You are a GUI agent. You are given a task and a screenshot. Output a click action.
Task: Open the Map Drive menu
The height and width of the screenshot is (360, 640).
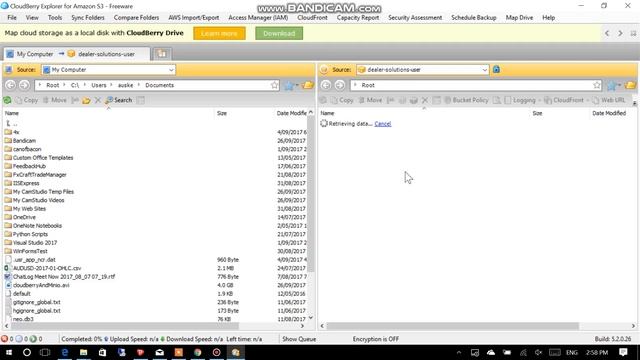click(x=519, y=18)
